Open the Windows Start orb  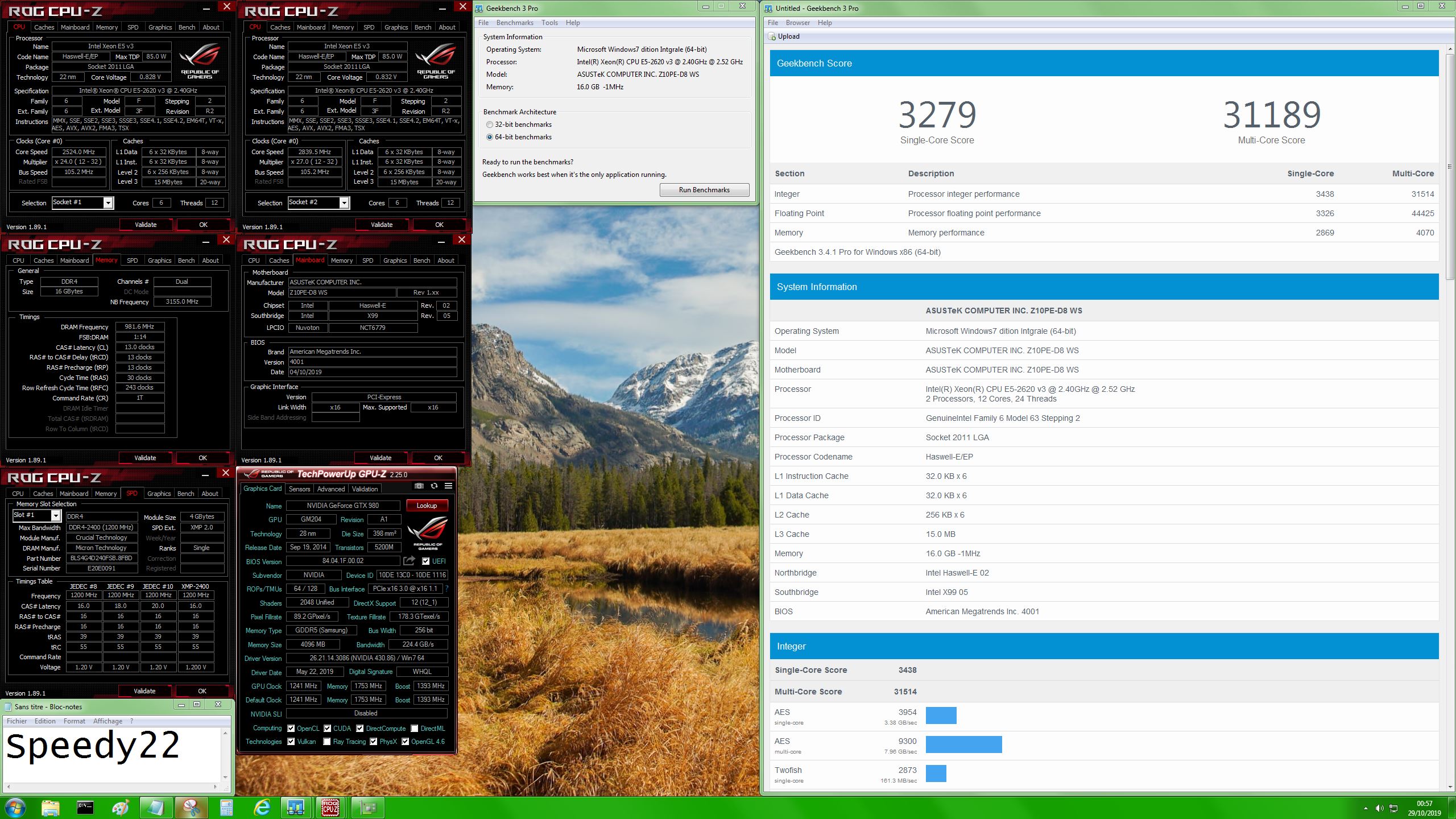[x=15, y=808]
